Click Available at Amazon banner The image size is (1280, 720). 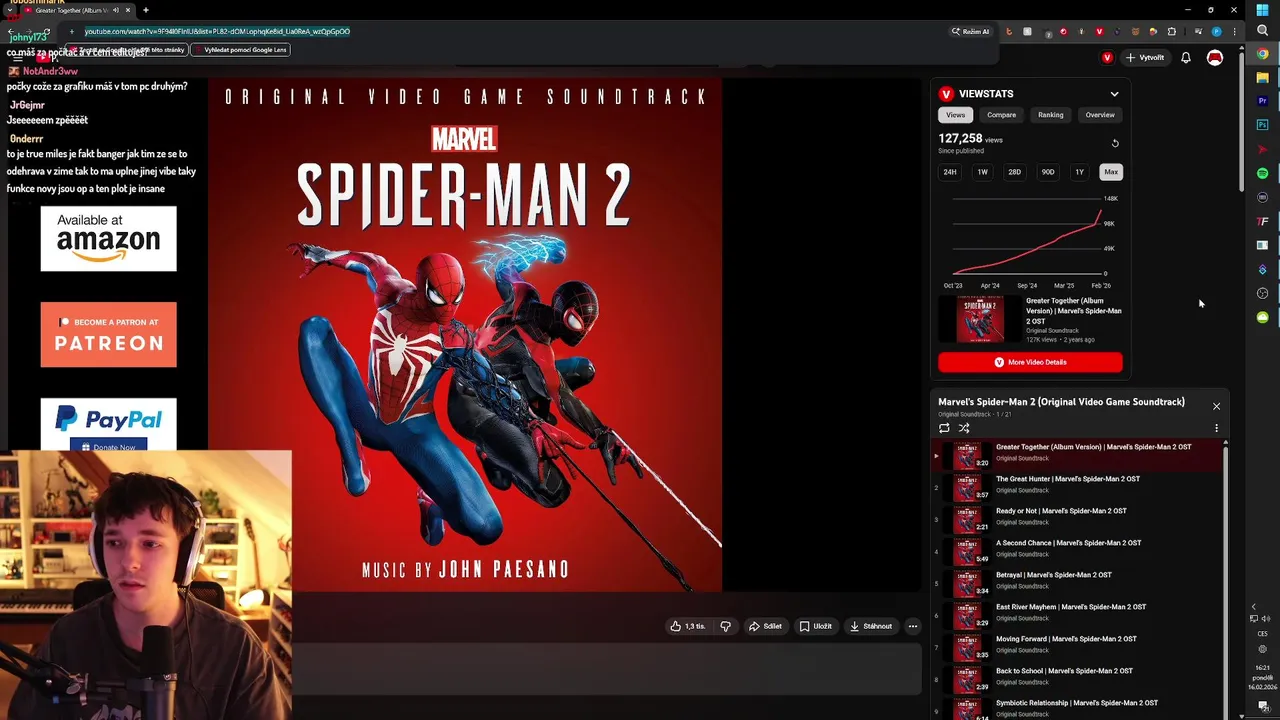tap(108, 238)
